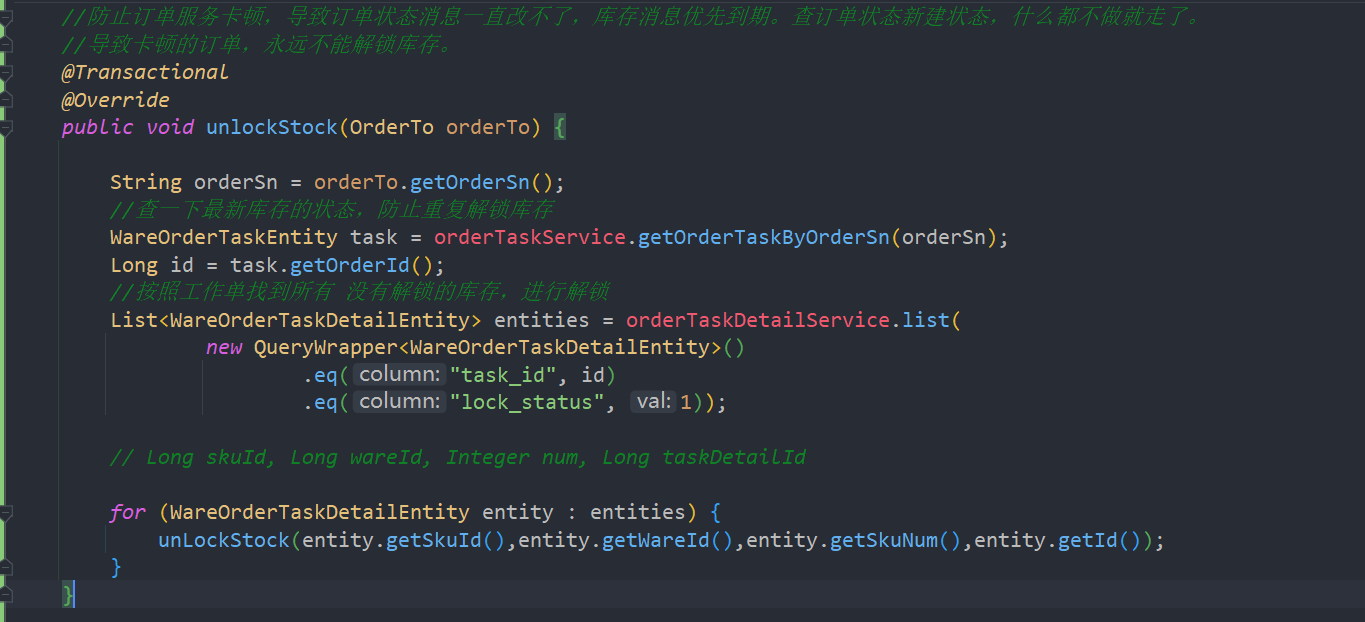Click the comment listing Long skuId, Long wareId
1365x622 pixels.
(x=458, y=457)
